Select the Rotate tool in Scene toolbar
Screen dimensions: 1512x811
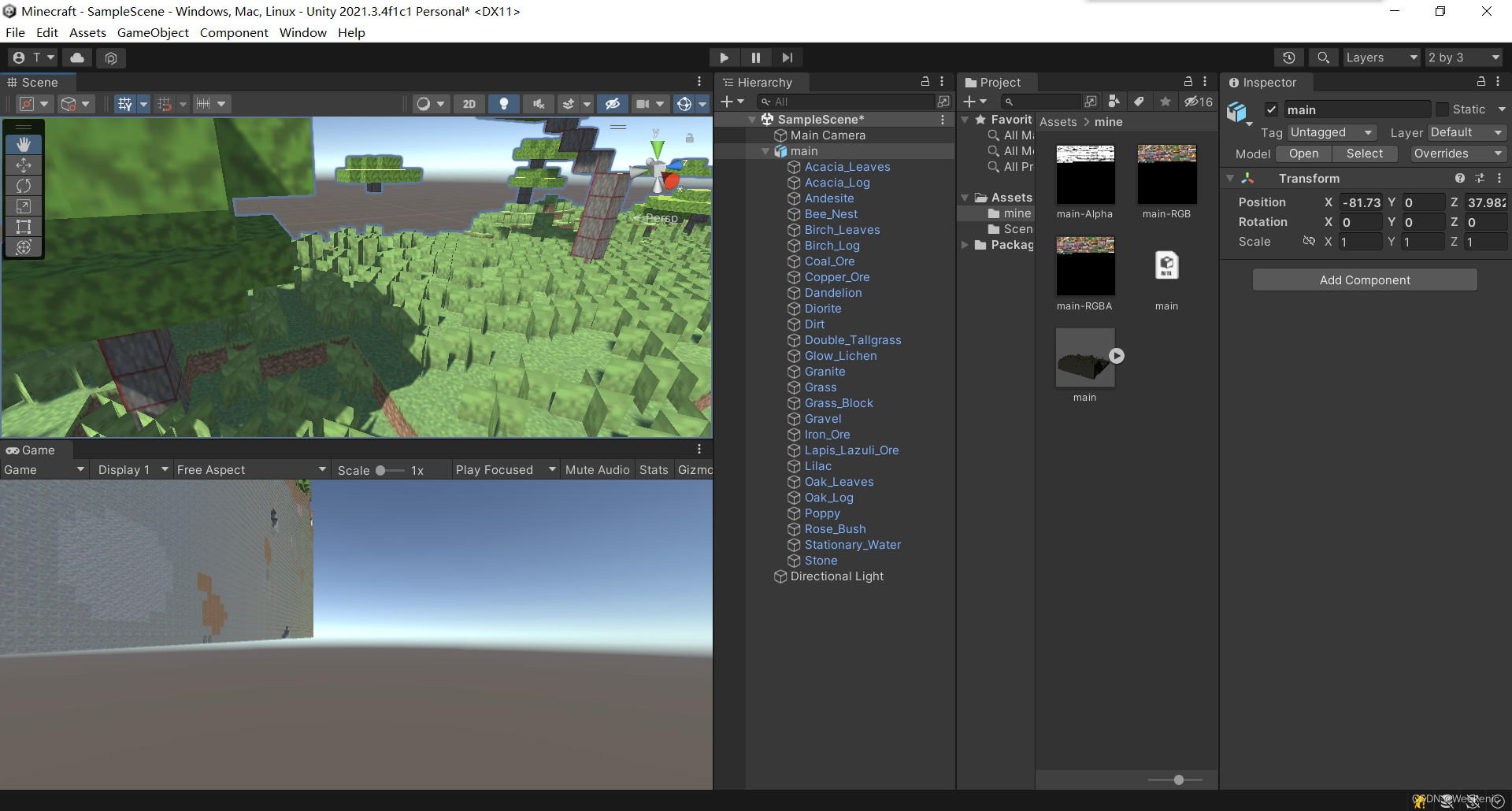click(x=24, y=186)
